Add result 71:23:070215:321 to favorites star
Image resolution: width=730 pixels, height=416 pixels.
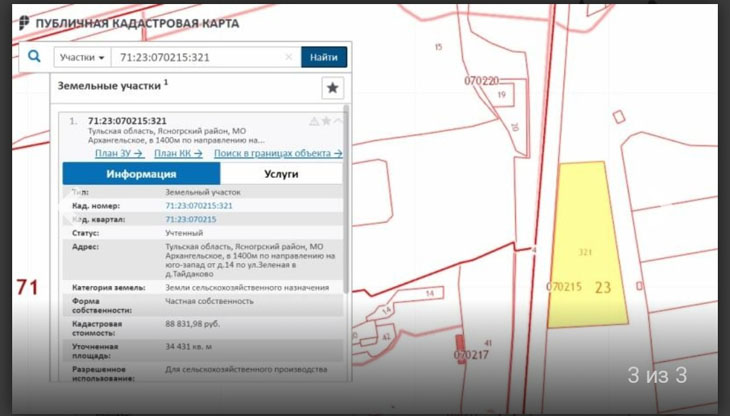[x=326, y=121]
